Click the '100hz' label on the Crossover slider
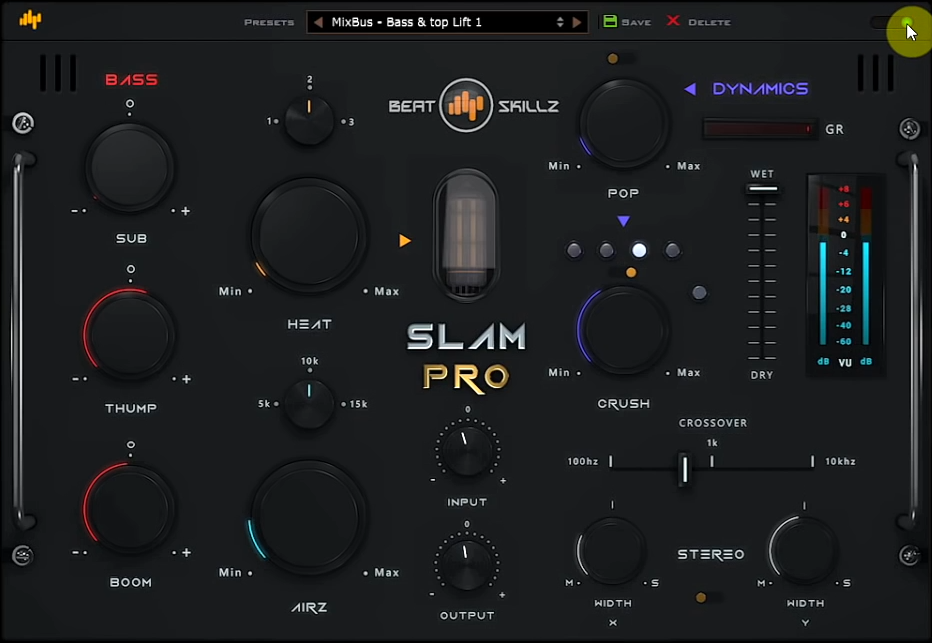The height and width of the screenshot is (643, 932). 582,461
